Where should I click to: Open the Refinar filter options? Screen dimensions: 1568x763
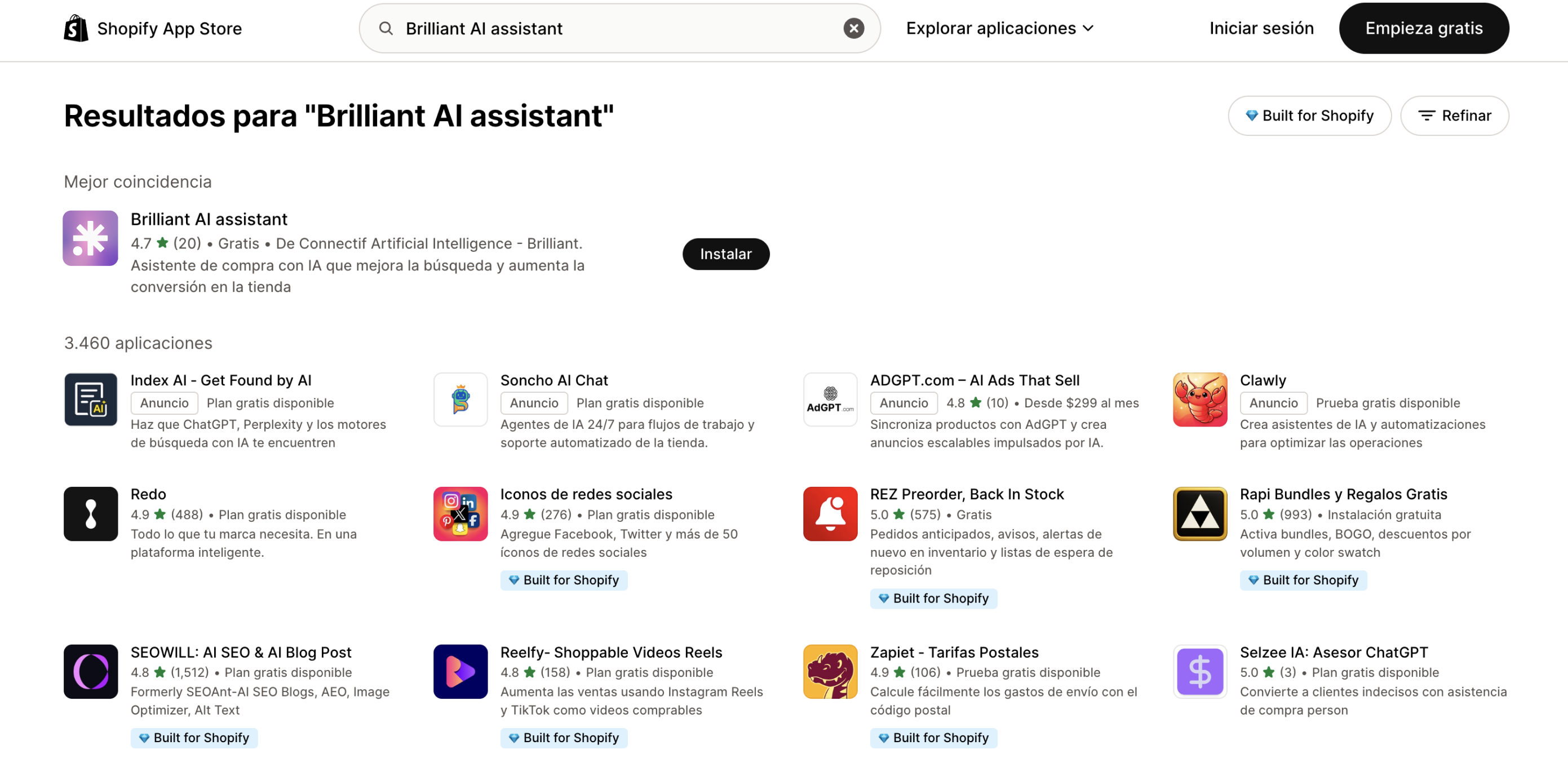pos(1454,116)
